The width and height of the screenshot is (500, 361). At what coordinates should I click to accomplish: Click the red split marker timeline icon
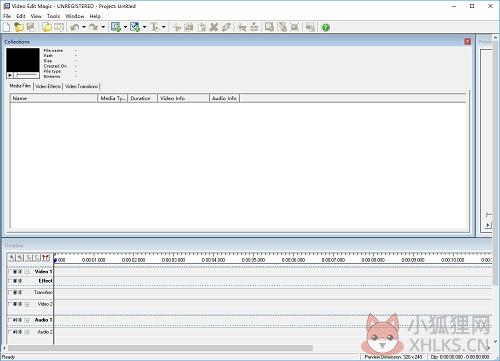[x=46, y=257]
